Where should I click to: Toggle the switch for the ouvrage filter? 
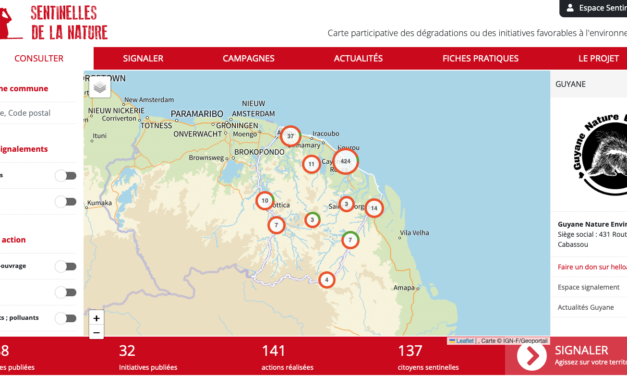click(66, 266)
